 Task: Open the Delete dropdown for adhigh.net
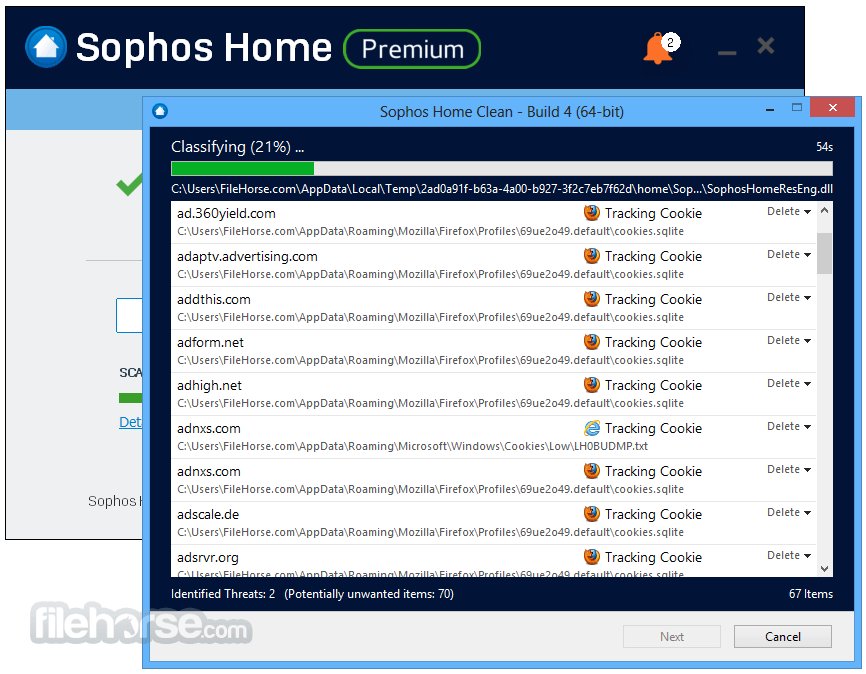pos(789,384)
